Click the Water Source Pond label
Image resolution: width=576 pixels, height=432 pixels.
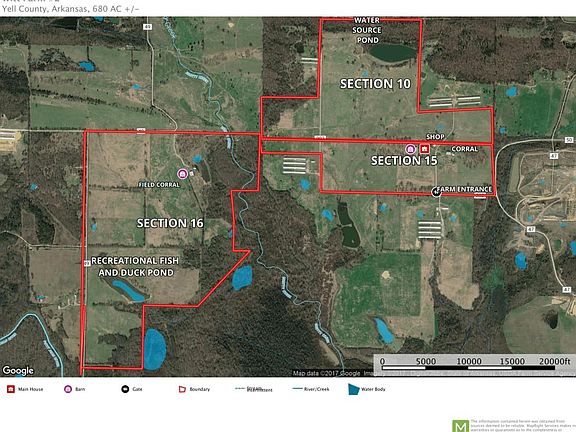(x=367, y=30)
